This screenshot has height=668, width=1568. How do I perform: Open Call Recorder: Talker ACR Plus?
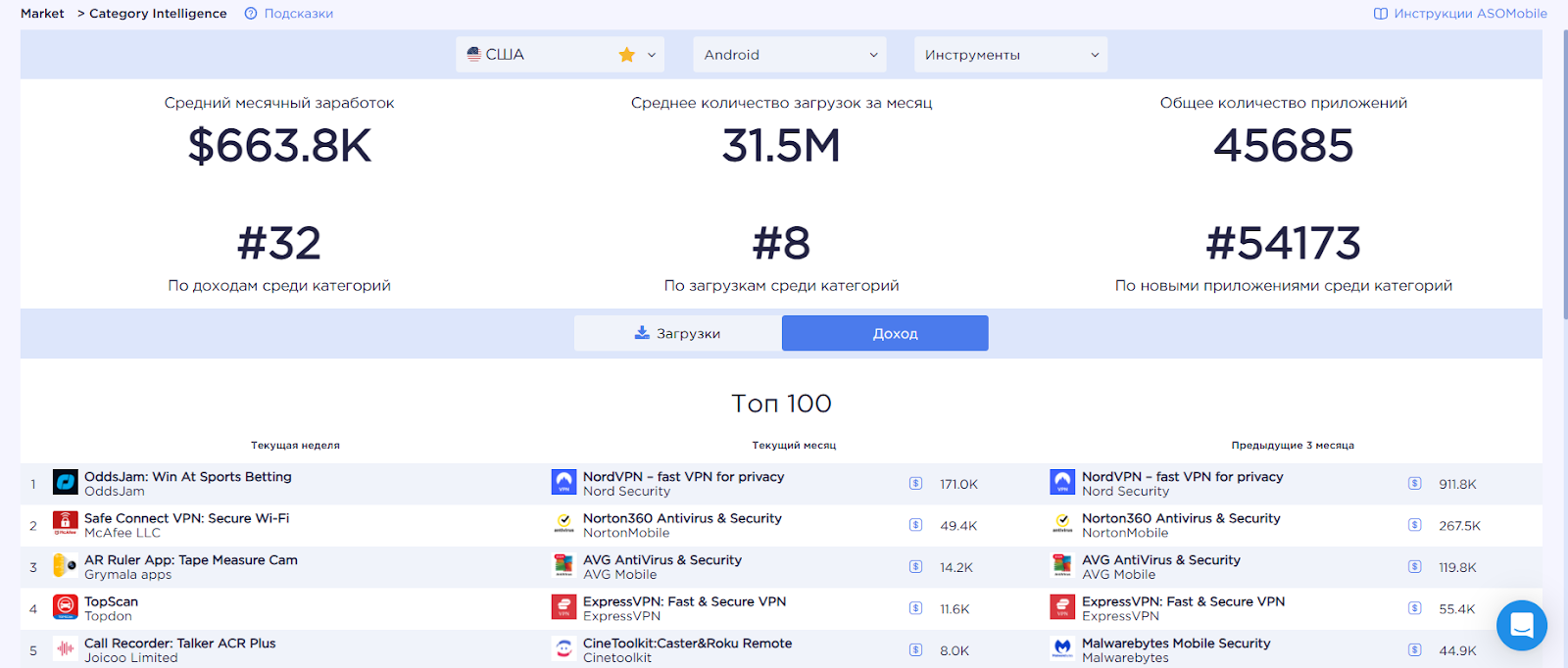pyautogui.click(x=180, y=644)
